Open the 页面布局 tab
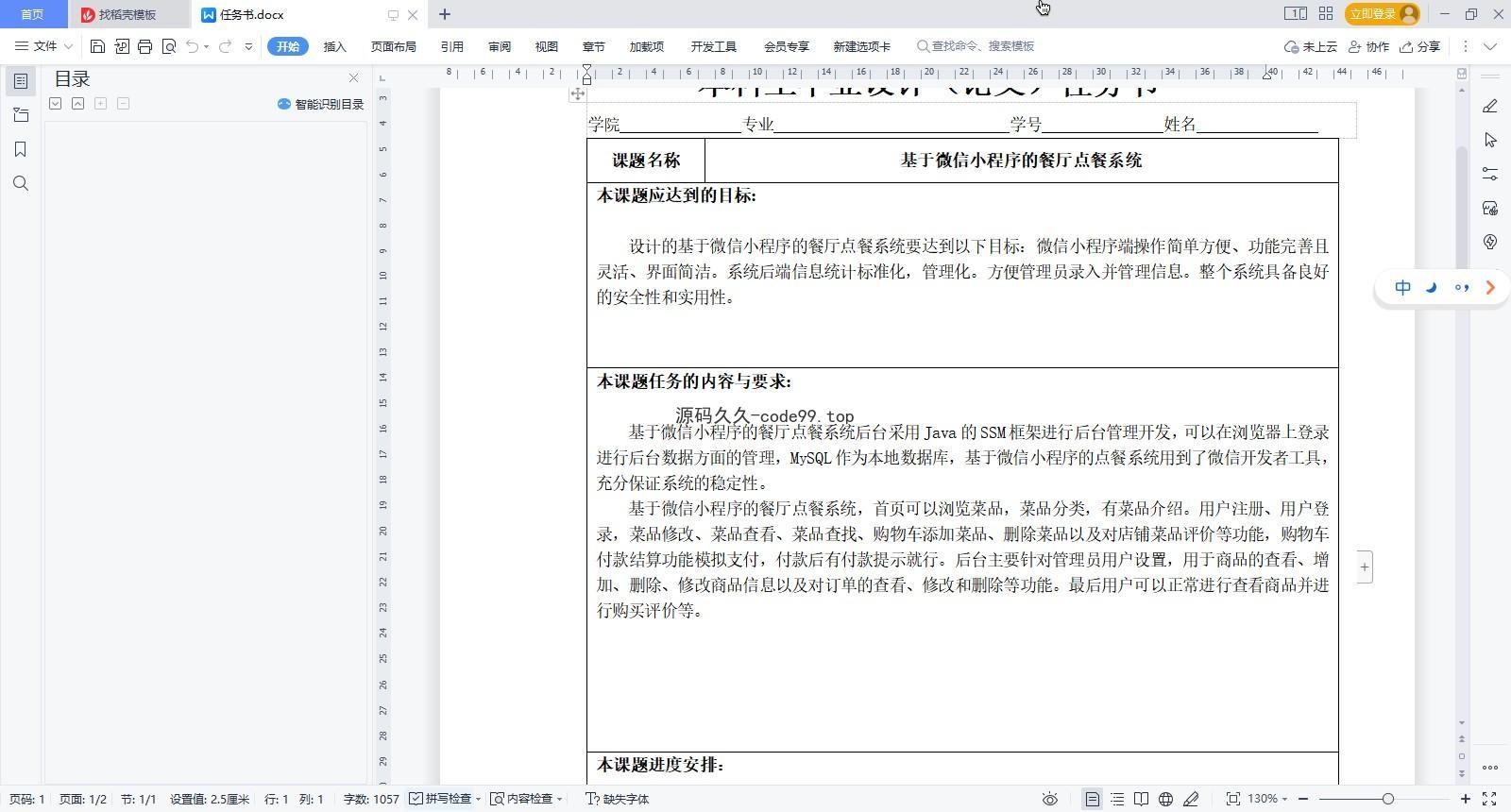The width and height of the screenshot is (1511, 812). [393, 46]
